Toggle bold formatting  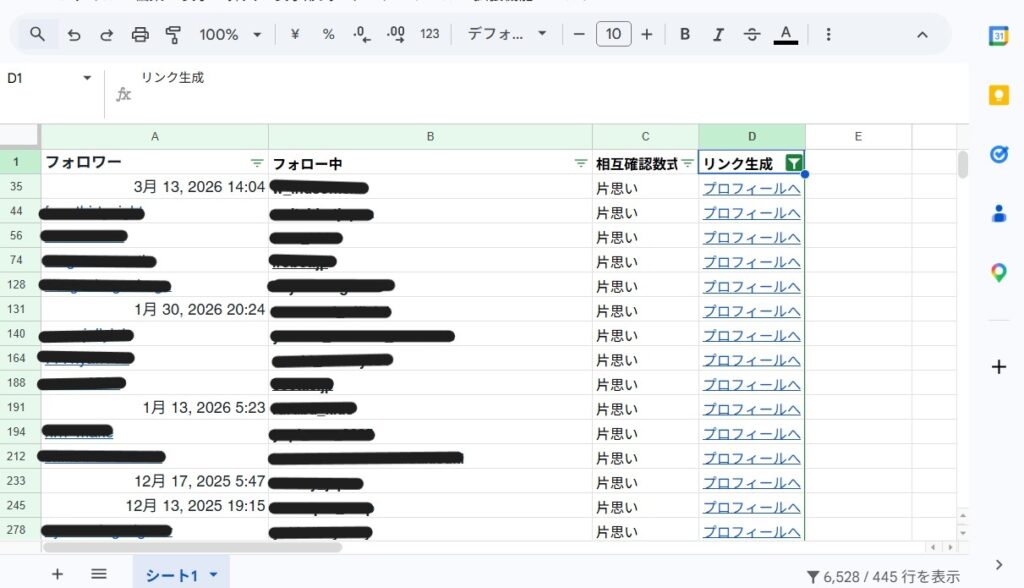click(x=685, y=34)
